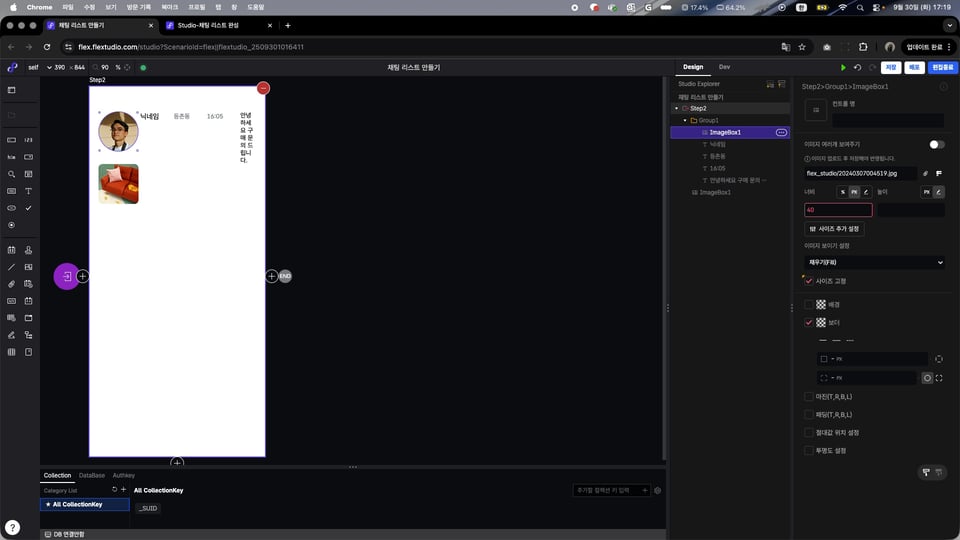Click the help question mark icon
This screenshot has height=540, width=960.
(x=12, y=527)
